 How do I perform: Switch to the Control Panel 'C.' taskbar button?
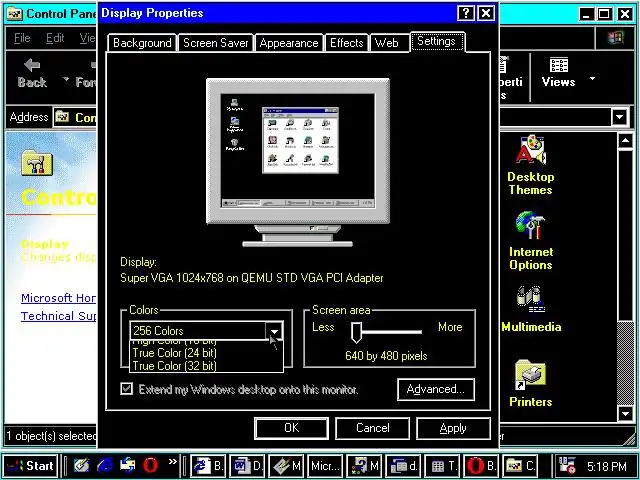click(x=520, y=466)
